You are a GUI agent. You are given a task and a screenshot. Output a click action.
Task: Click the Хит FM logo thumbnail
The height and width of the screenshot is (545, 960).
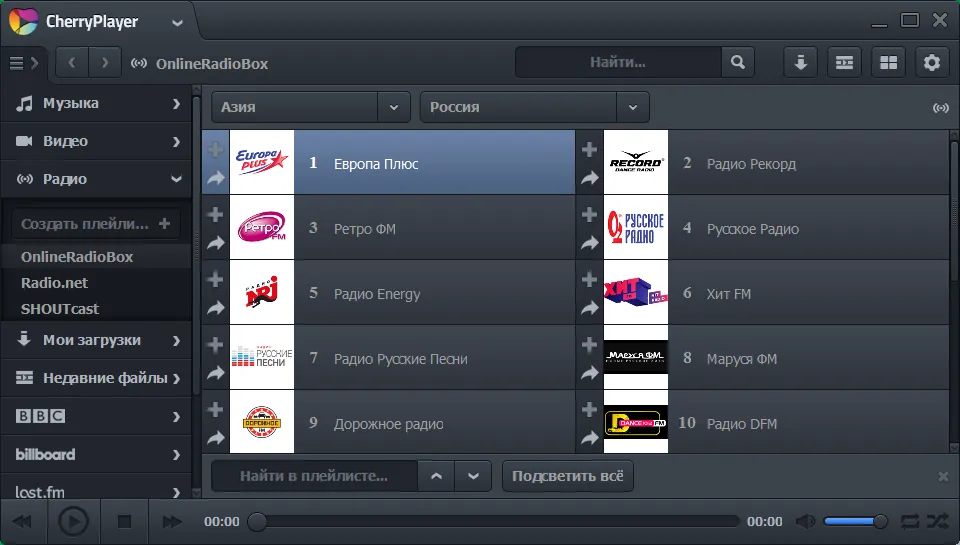tap(636, 292)
